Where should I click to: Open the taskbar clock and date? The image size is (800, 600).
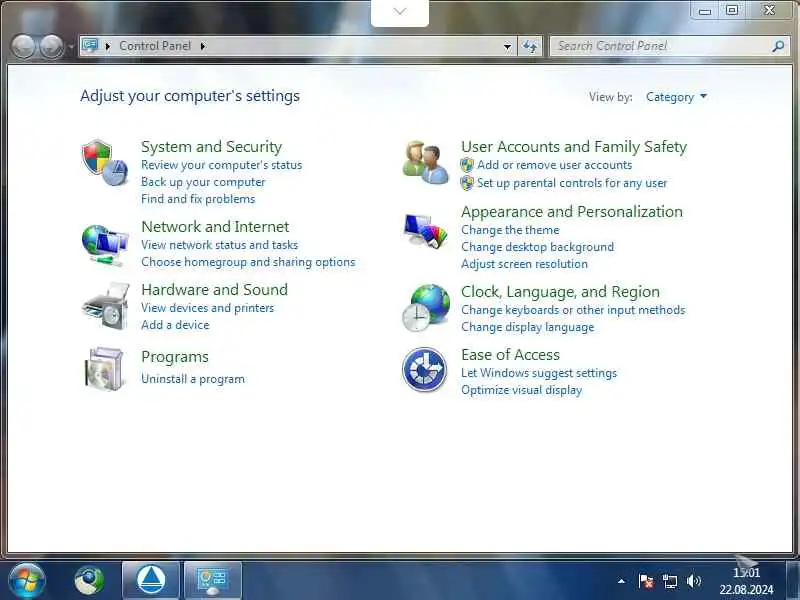pyautogui.click(x=746, y=581)
